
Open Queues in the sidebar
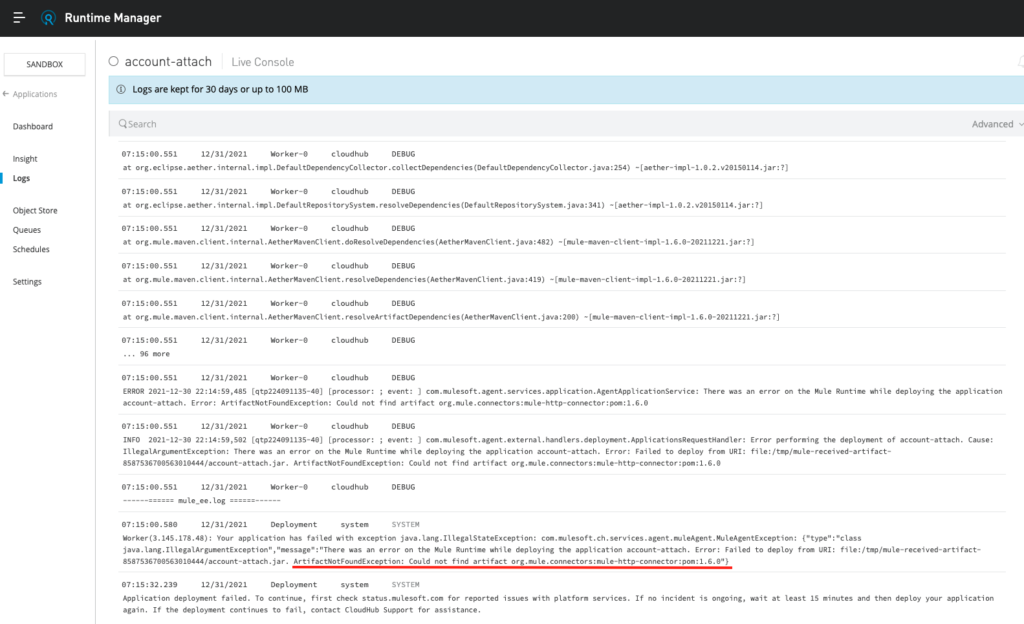[x=26, y=230]
